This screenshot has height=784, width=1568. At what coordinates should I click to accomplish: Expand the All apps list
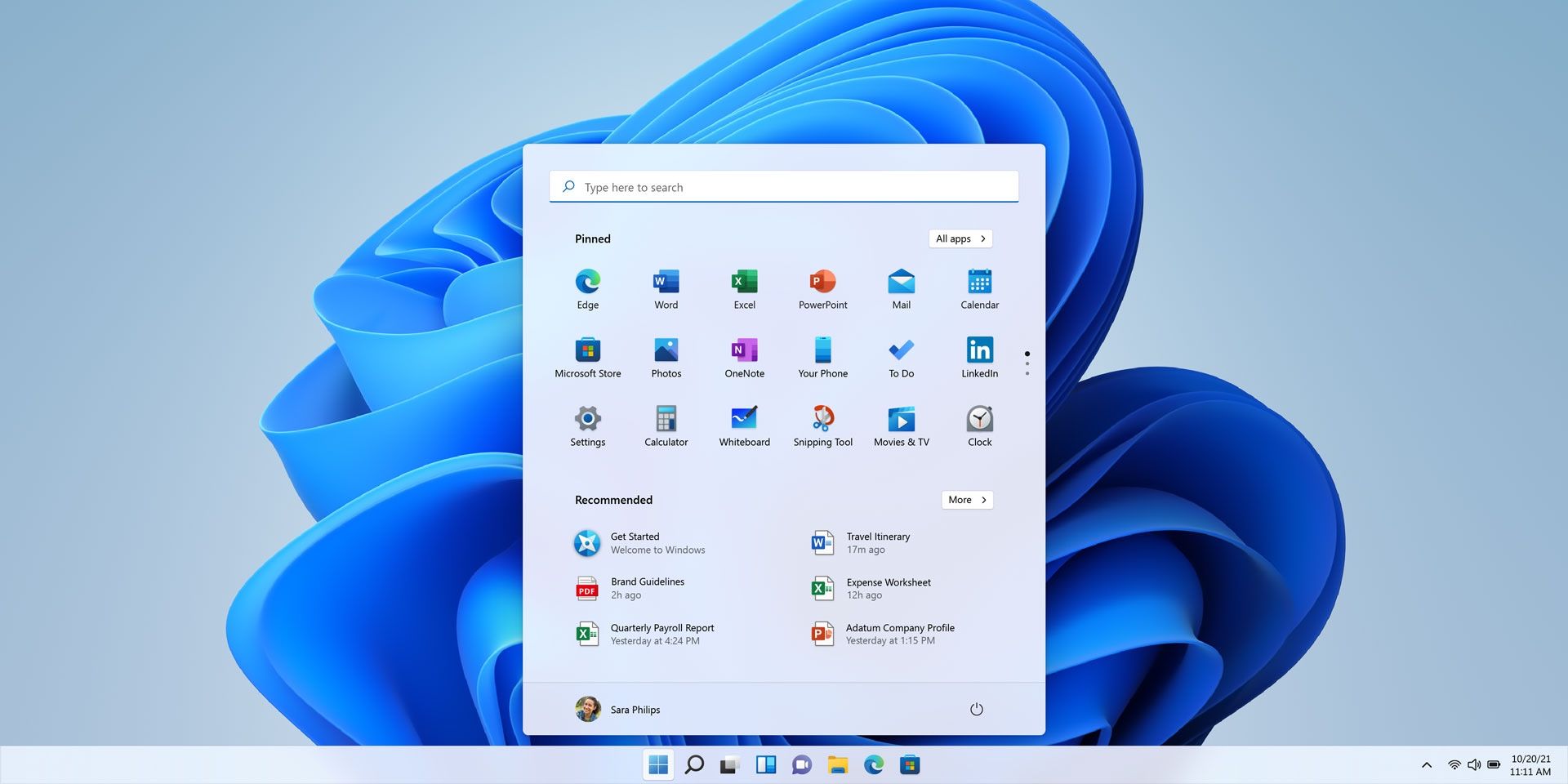[960, 238]
